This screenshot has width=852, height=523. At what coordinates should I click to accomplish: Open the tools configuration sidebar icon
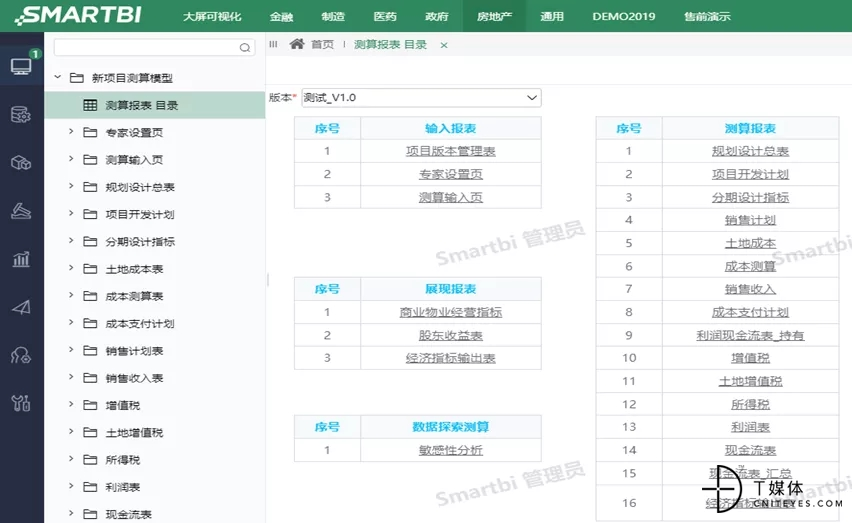[x=21, y=403]
